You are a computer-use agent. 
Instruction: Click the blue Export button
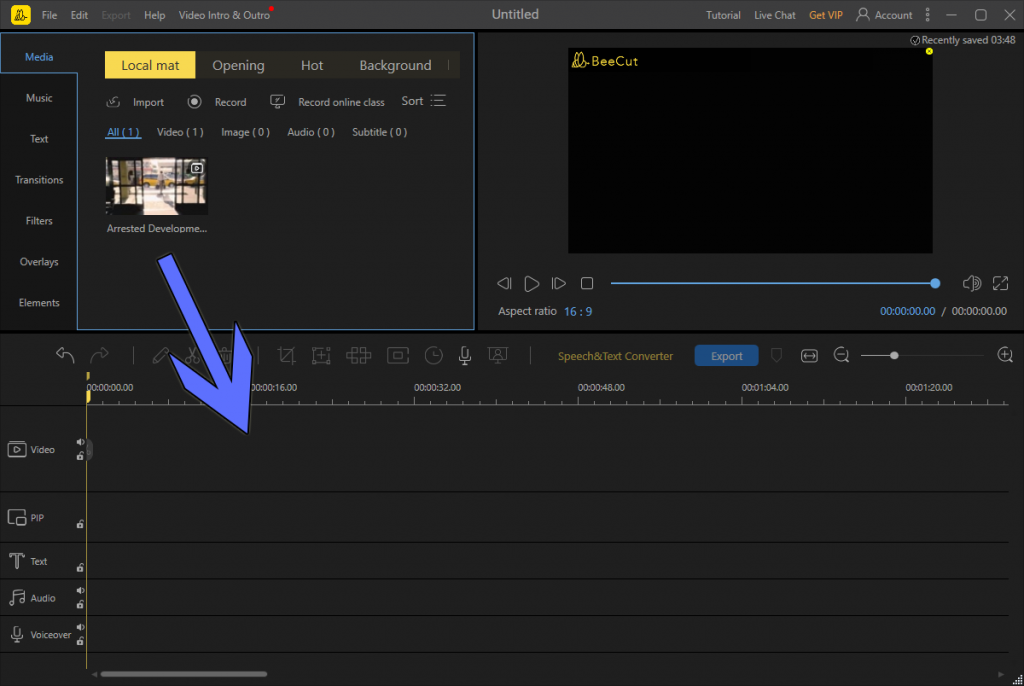(x=726, y=356)
